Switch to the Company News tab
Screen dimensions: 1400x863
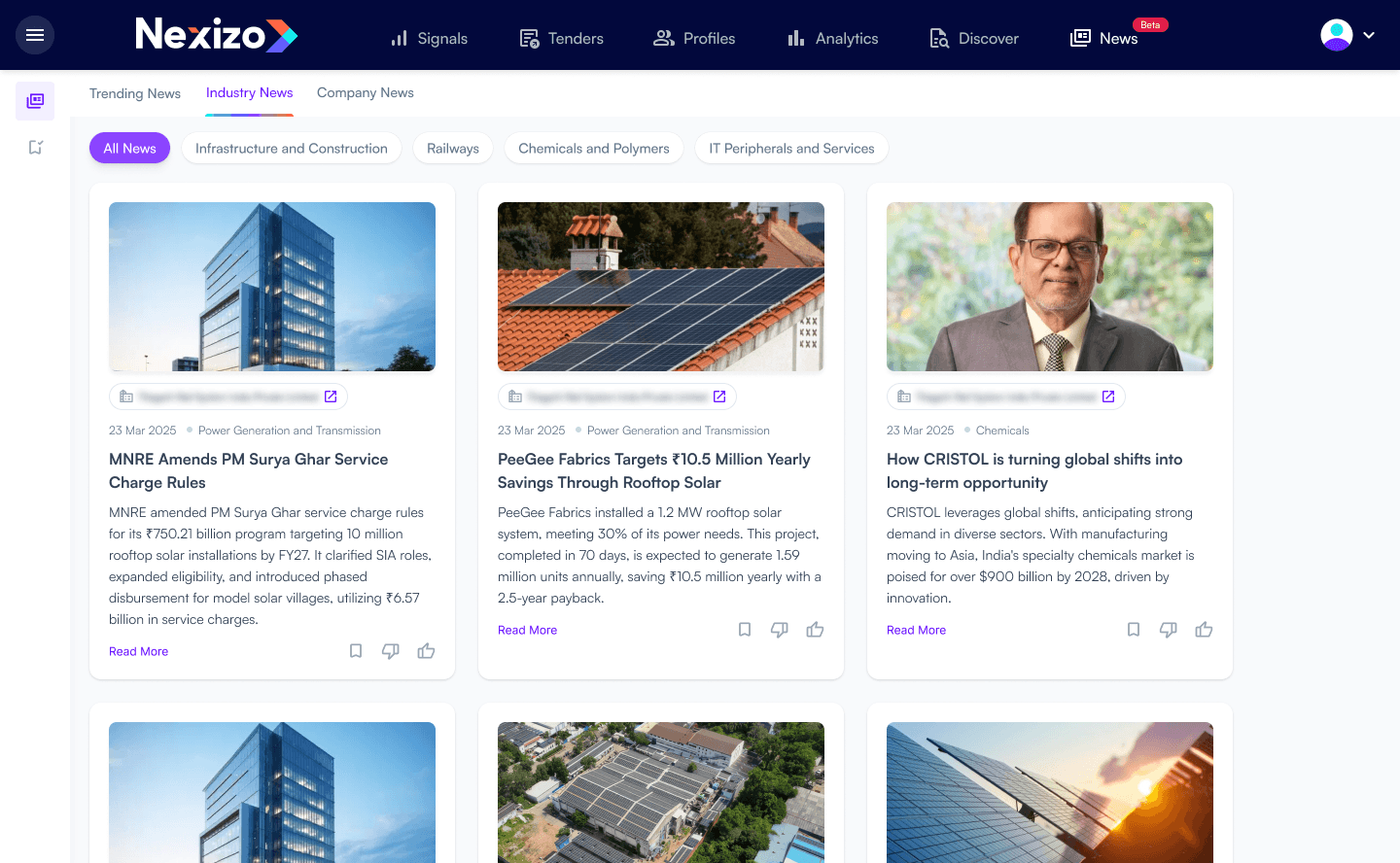[x=366, y=93]
